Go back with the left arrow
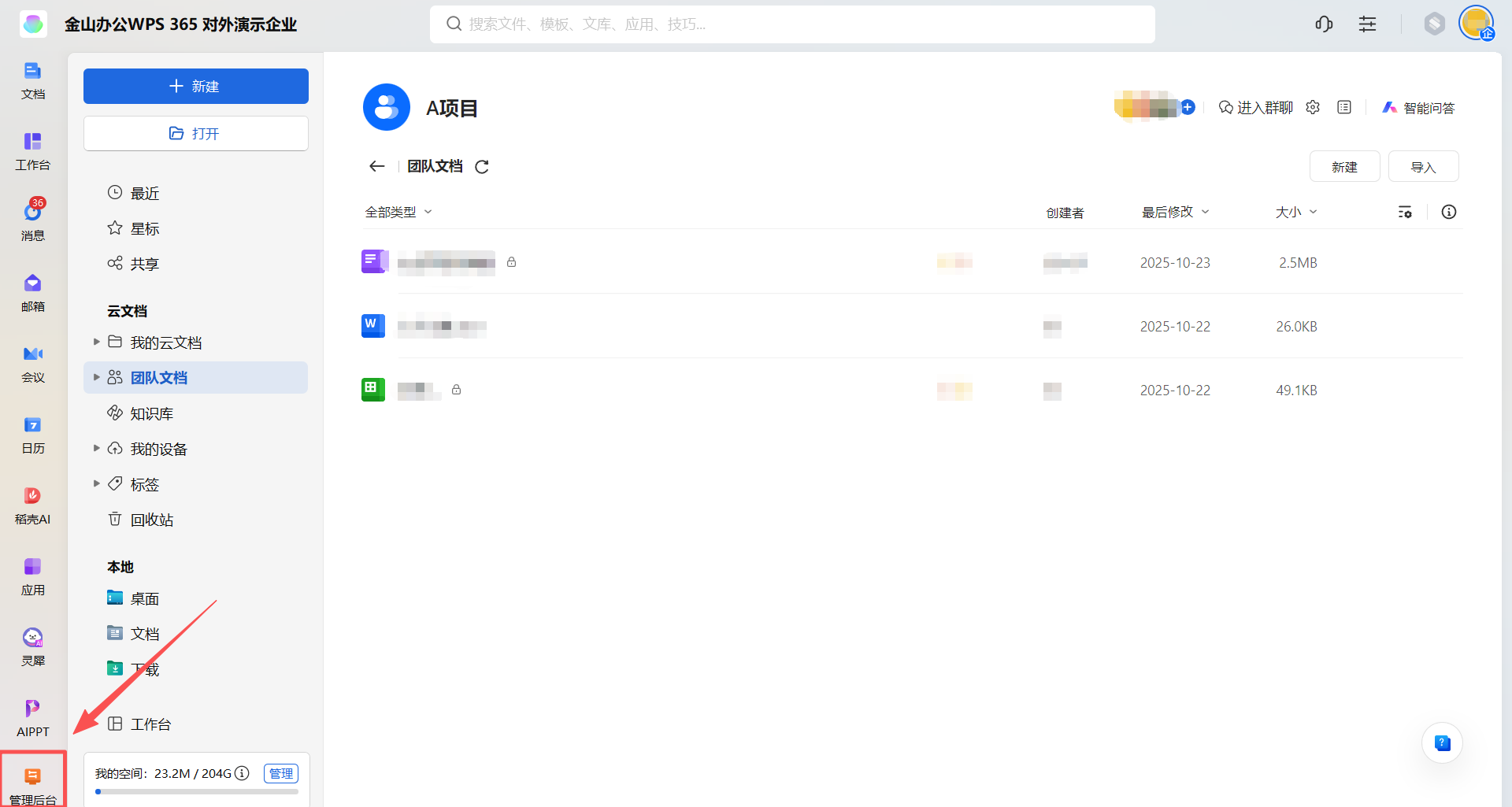1512x807 pixels. click(x=376, y=166)
